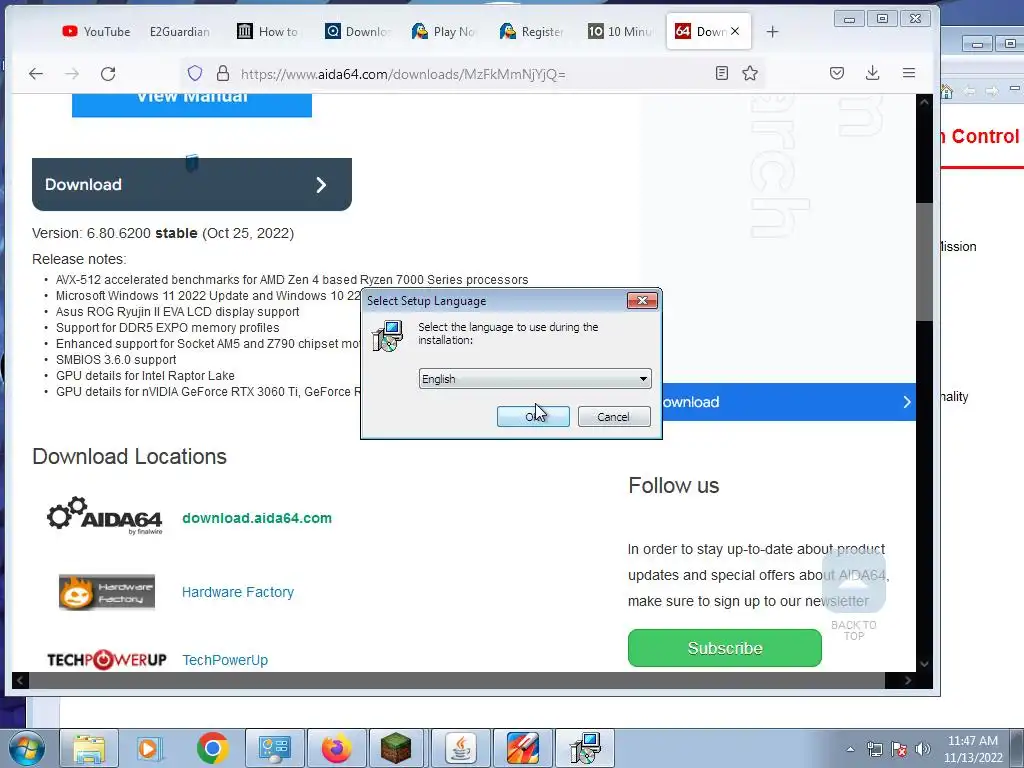This screenshot has width=1024, height=768.
Task: Switch to the 10 Minu tab
Action: click(x=620, y=31)
